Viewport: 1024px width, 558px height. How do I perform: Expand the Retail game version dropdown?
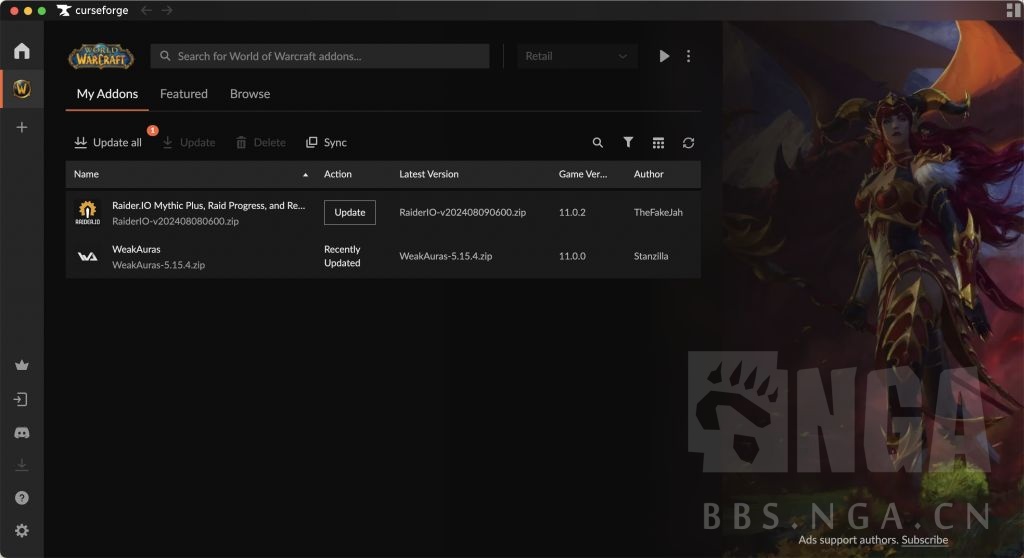577,56
